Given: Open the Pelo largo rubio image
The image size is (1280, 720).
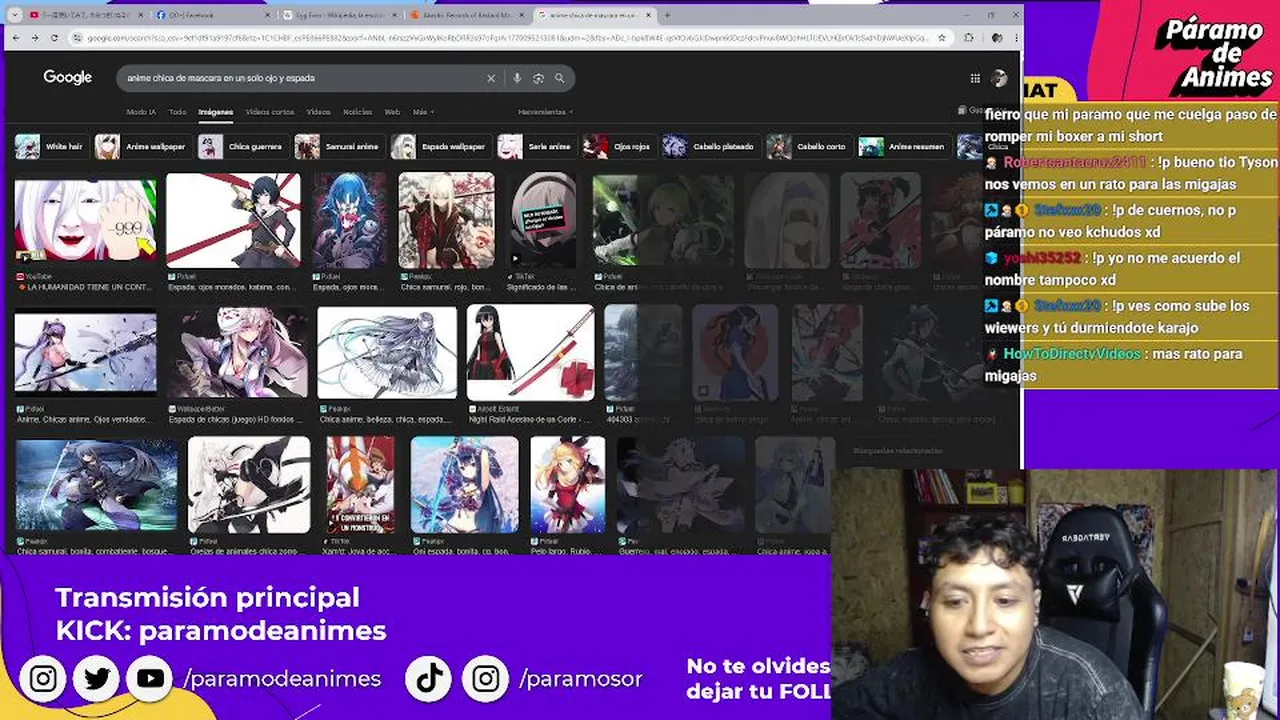Looking at the screenshot, I should tap(567, 485).
